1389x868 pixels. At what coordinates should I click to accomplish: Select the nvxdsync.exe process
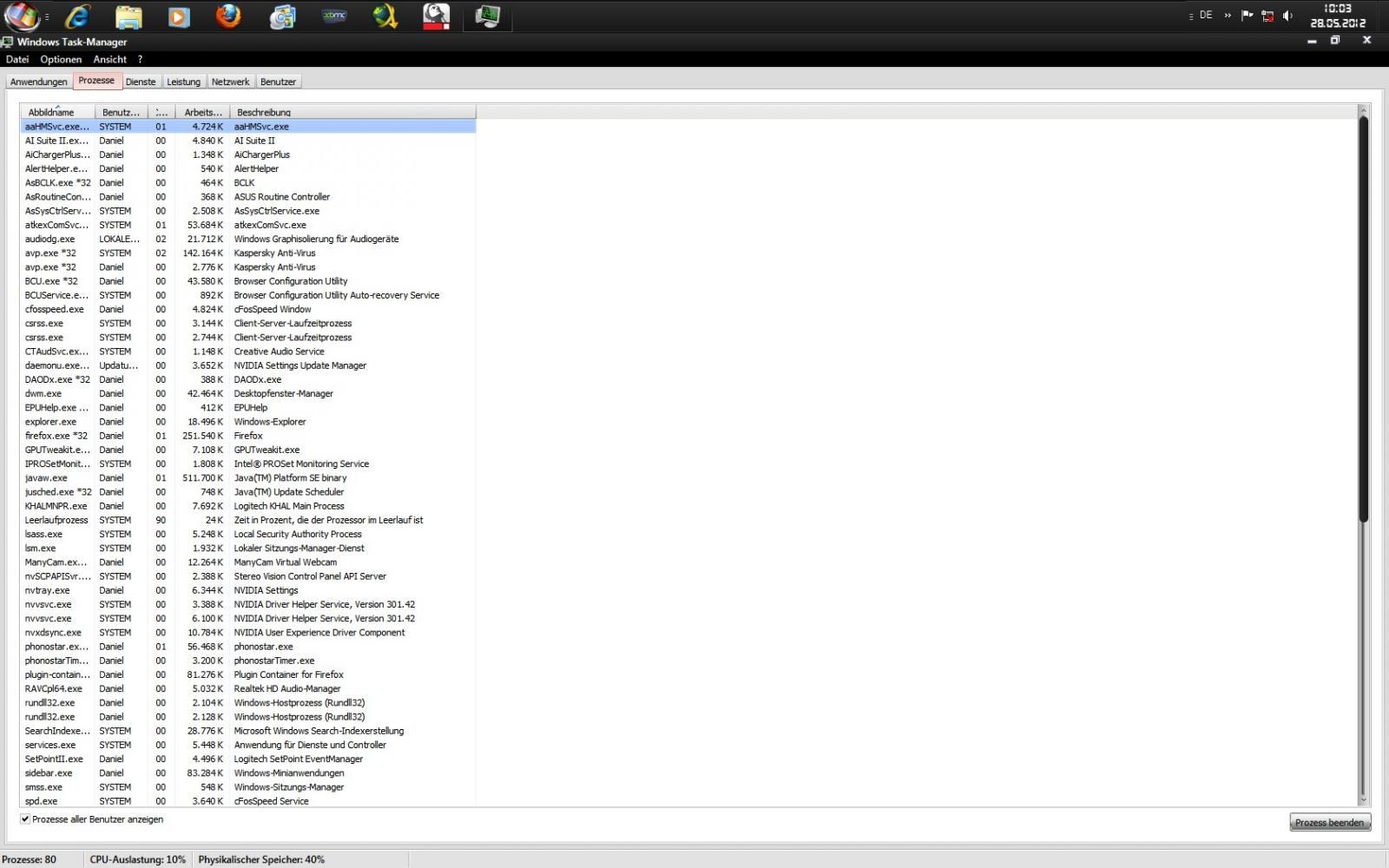[x=248, y=633]
